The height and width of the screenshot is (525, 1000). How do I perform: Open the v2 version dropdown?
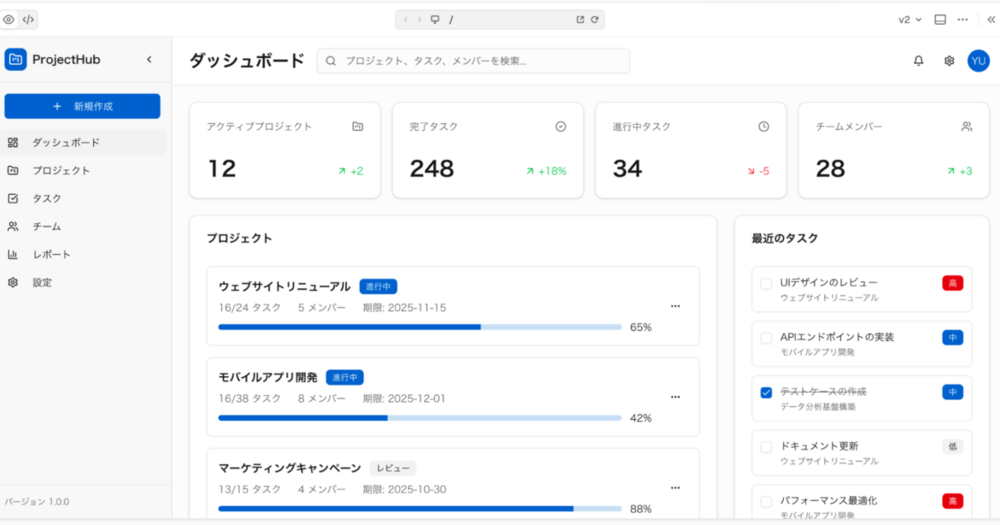pyautogui.click(x=910, y=20)
